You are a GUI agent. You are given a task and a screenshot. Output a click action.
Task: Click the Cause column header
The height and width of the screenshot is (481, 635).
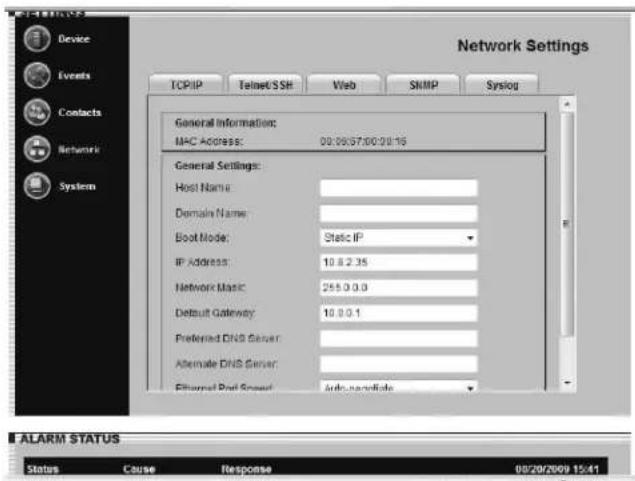click(x=139, y=469)
